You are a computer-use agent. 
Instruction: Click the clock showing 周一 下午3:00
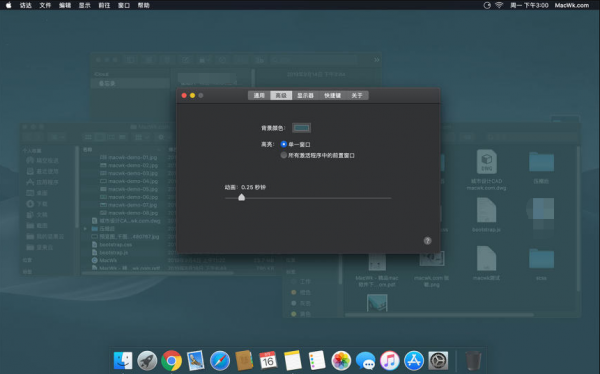pyautogui.click(x=529, y=5)
